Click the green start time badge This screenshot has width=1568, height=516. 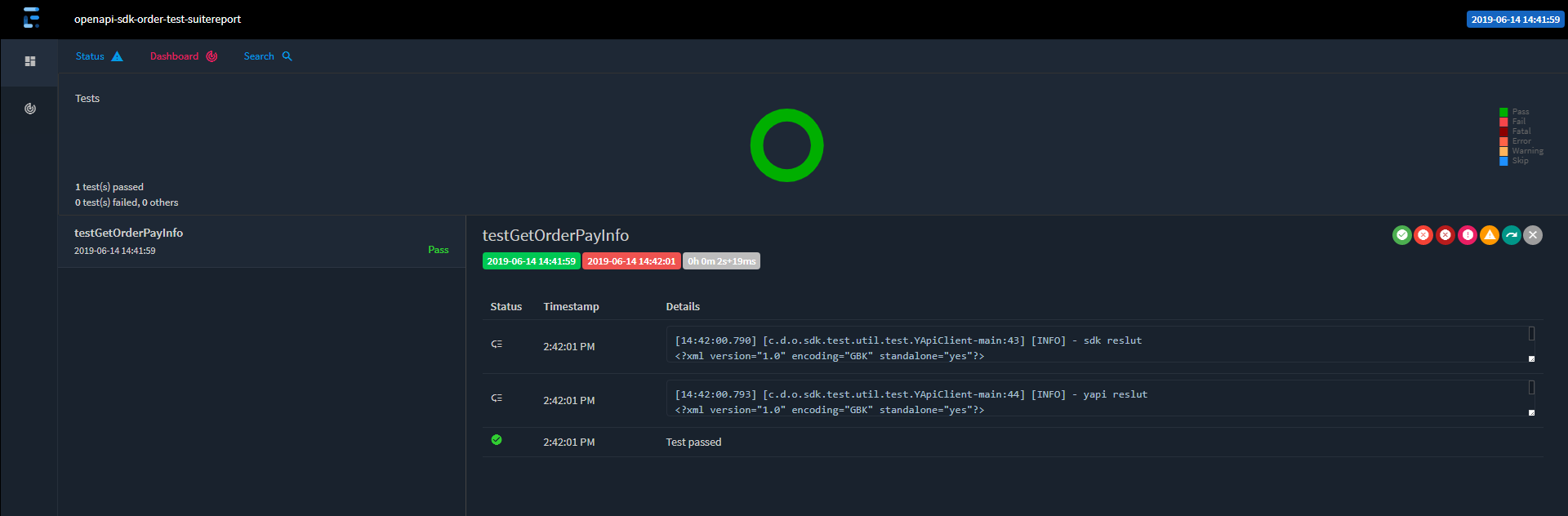coord(531,261)
